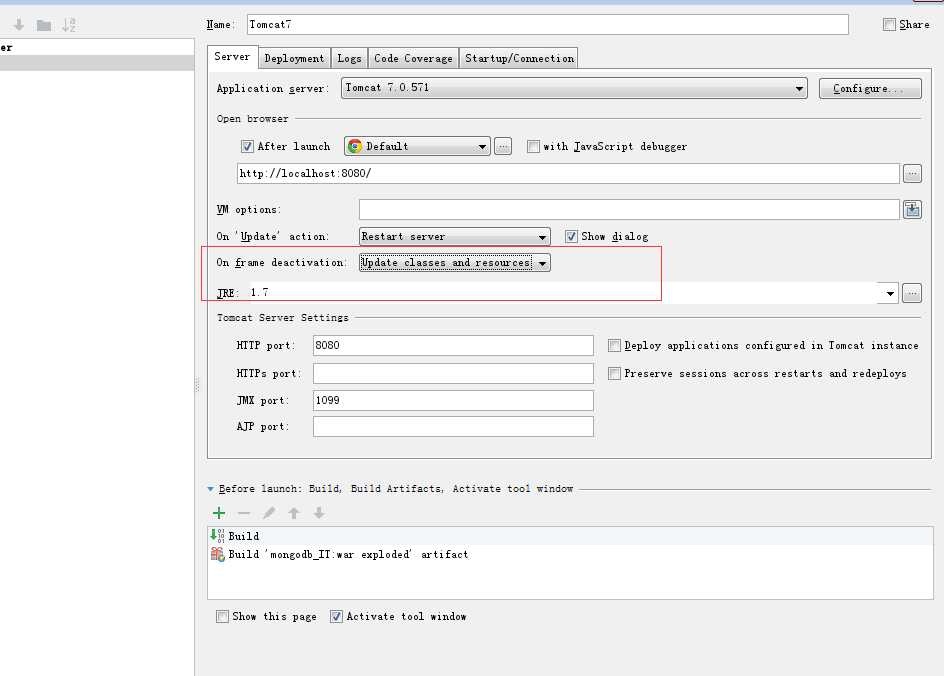Expand VM options editor icon
The width and height of the screenshot is (944, 676).
(912, 209)
